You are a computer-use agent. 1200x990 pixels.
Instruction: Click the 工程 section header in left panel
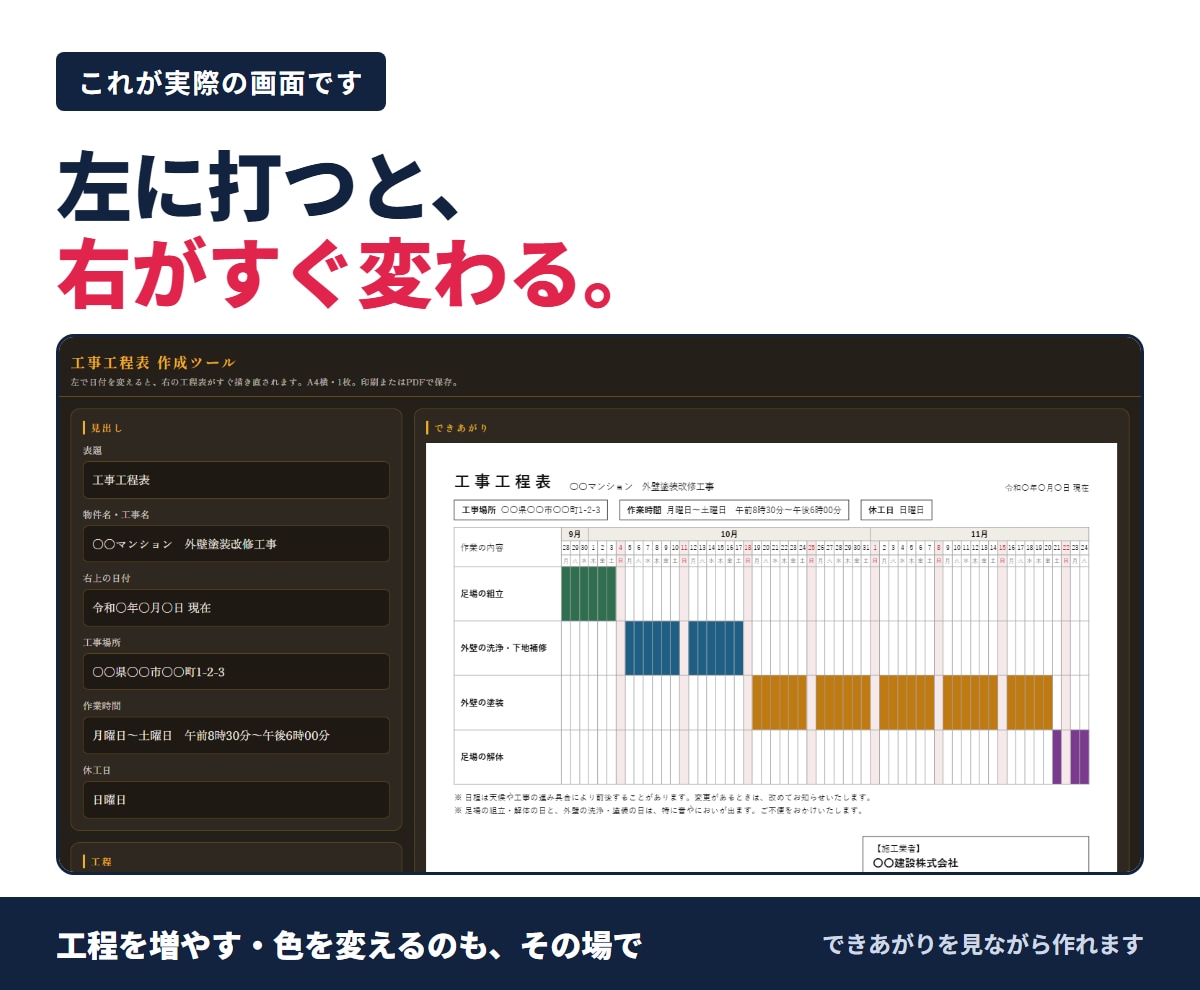pyautogui.click(x=101, y=861)
